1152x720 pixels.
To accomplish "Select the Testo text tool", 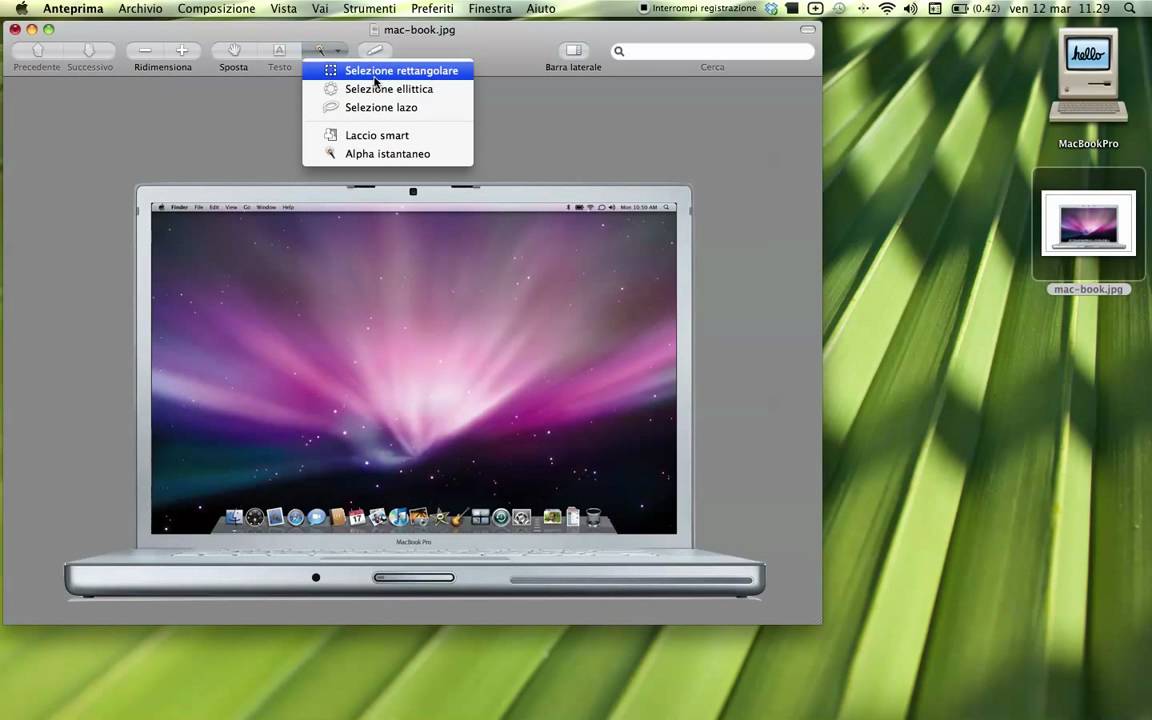I will coord(279,50).
